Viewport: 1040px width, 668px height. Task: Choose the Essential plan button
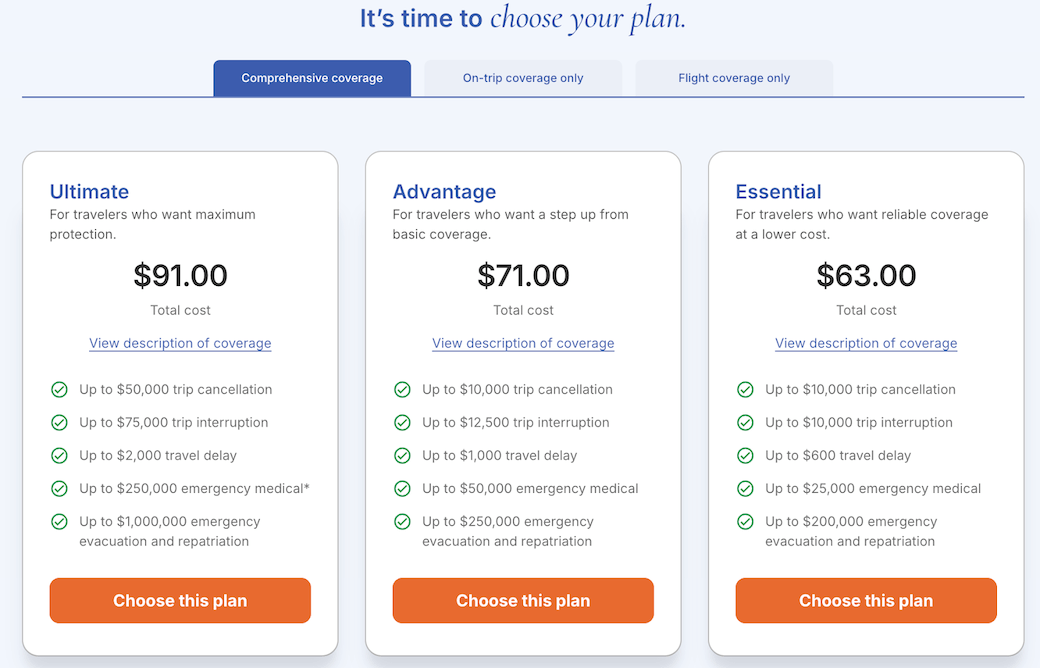(x=866, y=601)
